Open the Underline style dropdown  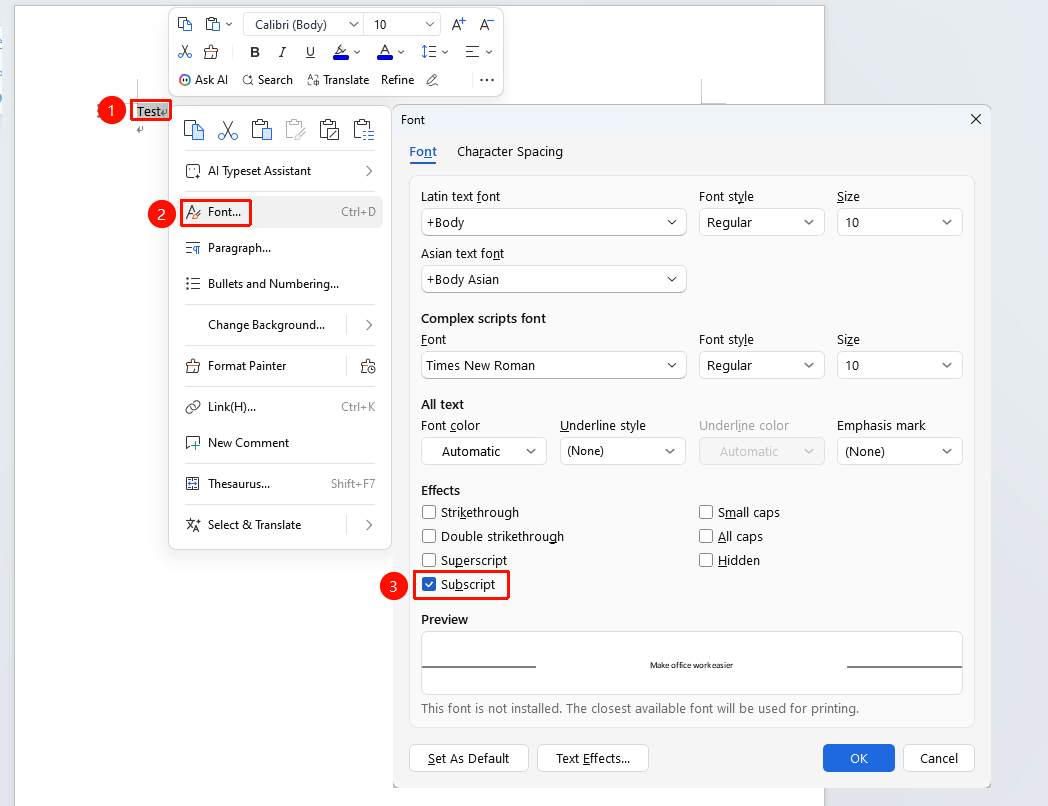pos(622,451)
